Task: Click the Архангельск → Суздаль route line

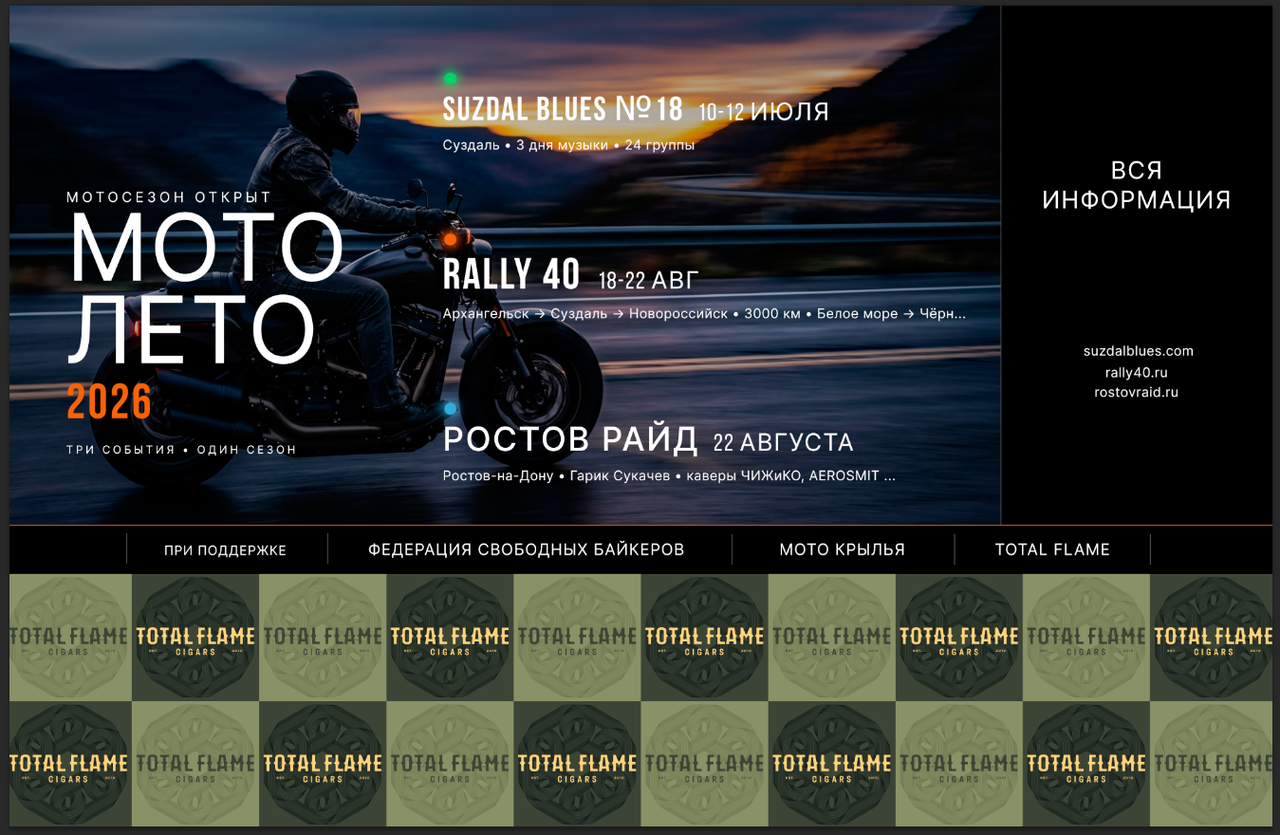Action: (x=705, y=314)
